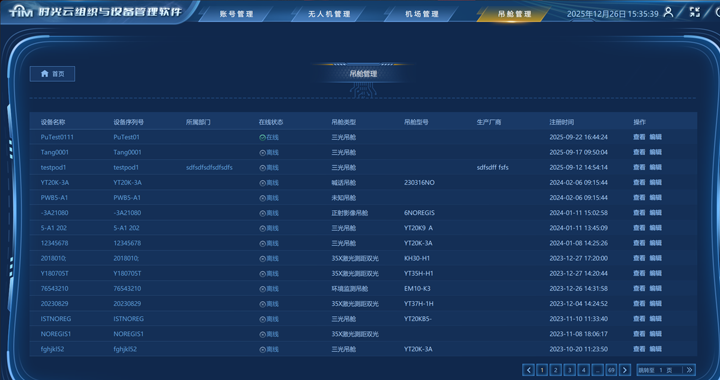Open the 机场管理 tab

point(422,14)
